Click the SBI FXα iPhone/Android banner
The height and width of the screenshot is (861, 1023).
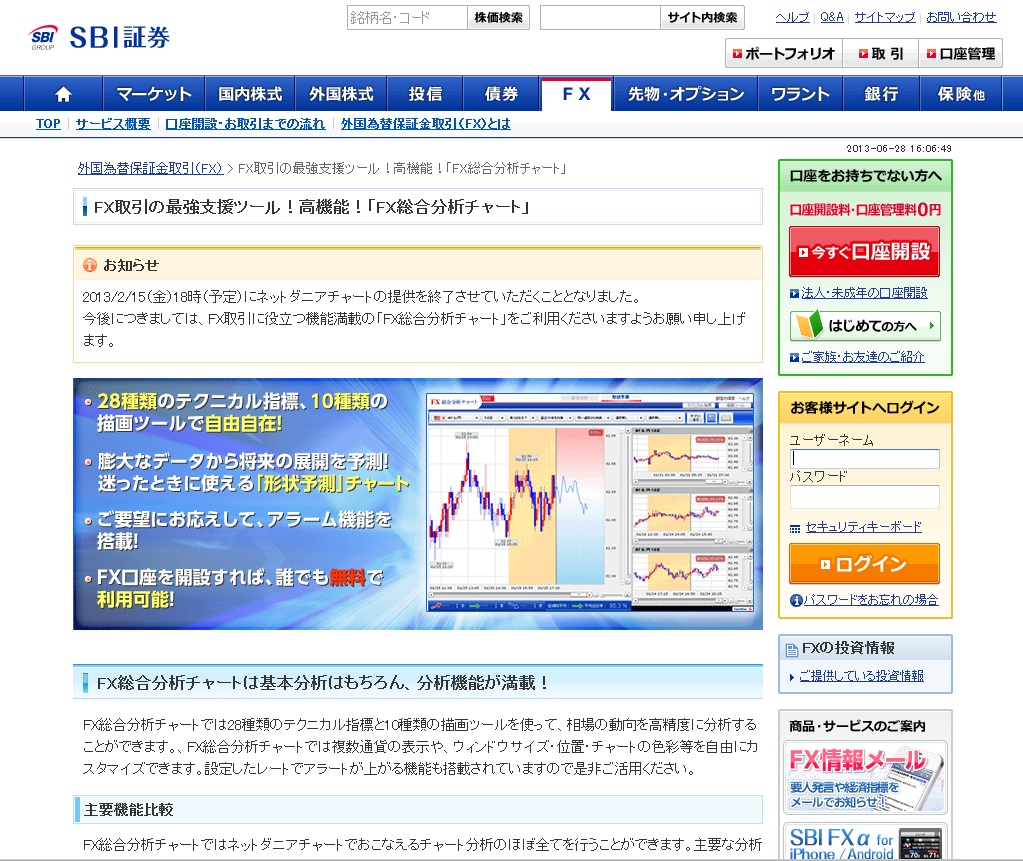[x=865, y=843]
